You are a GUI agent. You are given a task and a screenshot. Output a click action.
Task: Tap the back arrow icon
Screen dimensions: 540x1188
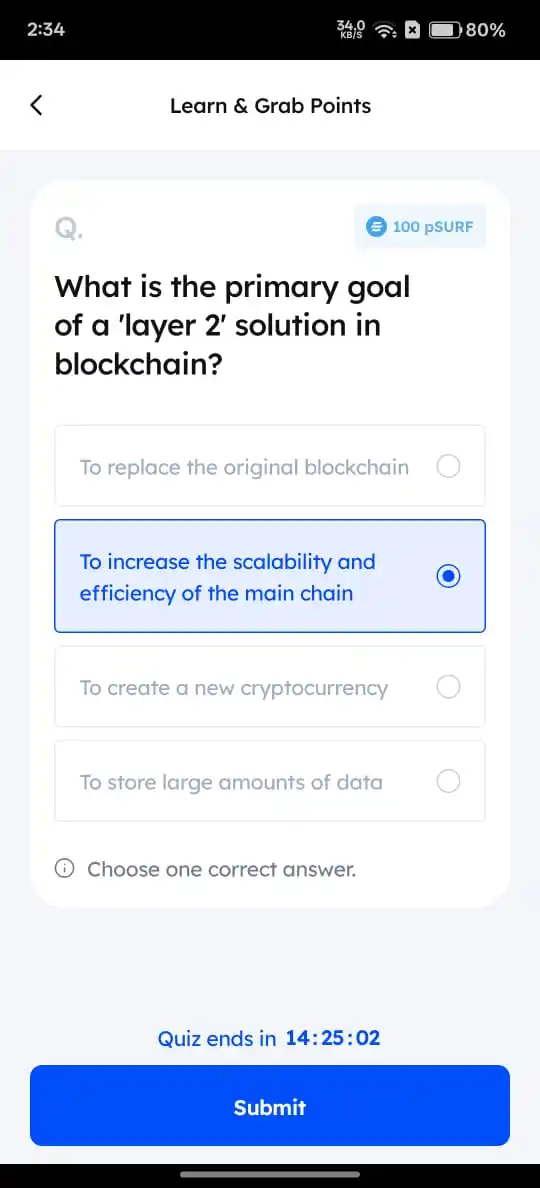coord(36,105)
